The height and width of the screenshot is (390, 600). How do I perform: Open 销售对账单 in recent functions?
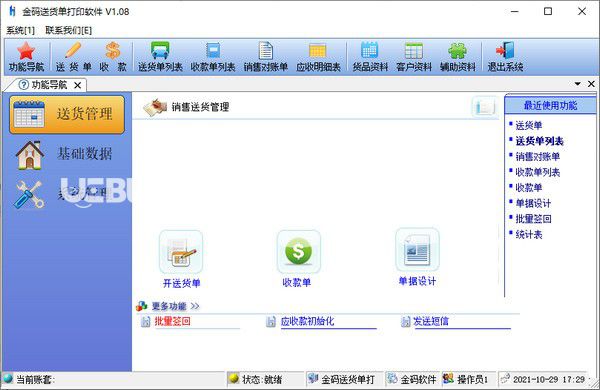(538, 156)
